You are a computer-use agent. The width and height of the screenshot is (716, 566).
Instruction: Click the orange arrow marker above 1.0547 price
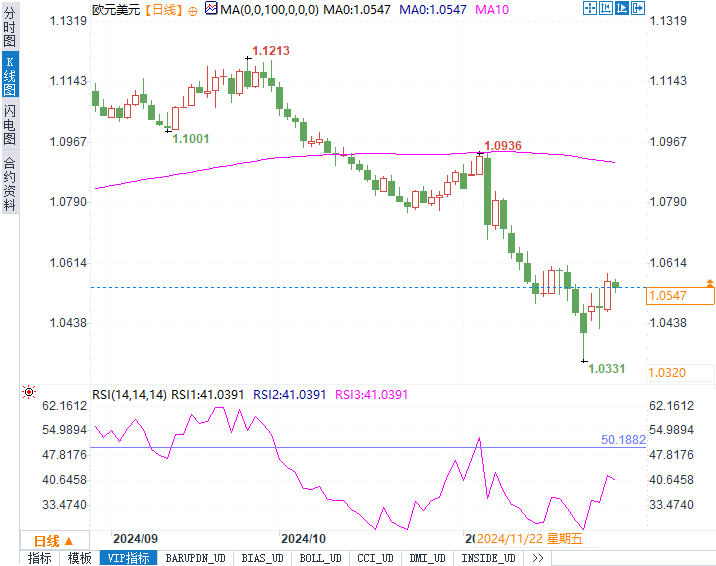710,283
